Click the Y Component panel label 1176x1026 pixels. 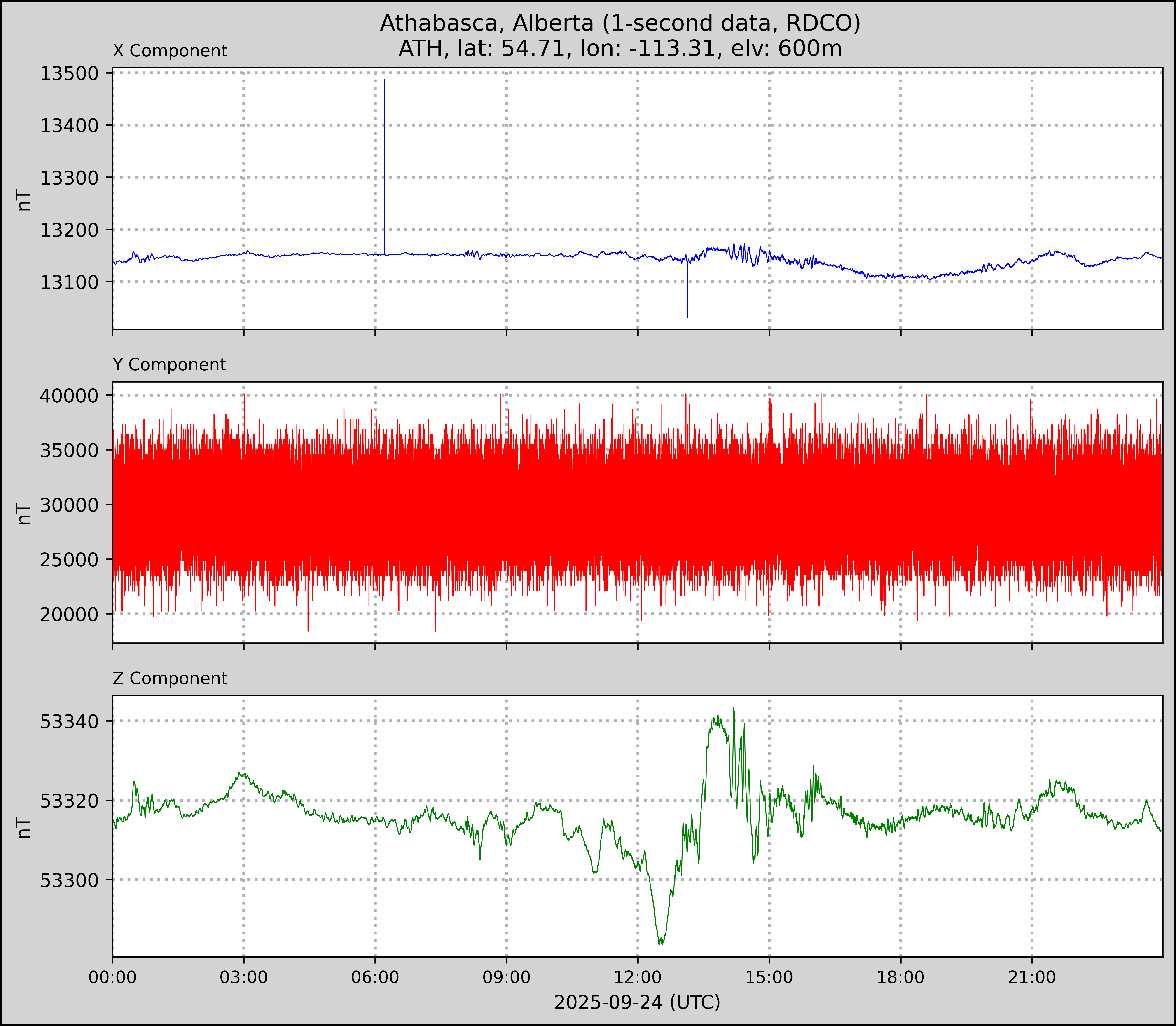point(169,365)
